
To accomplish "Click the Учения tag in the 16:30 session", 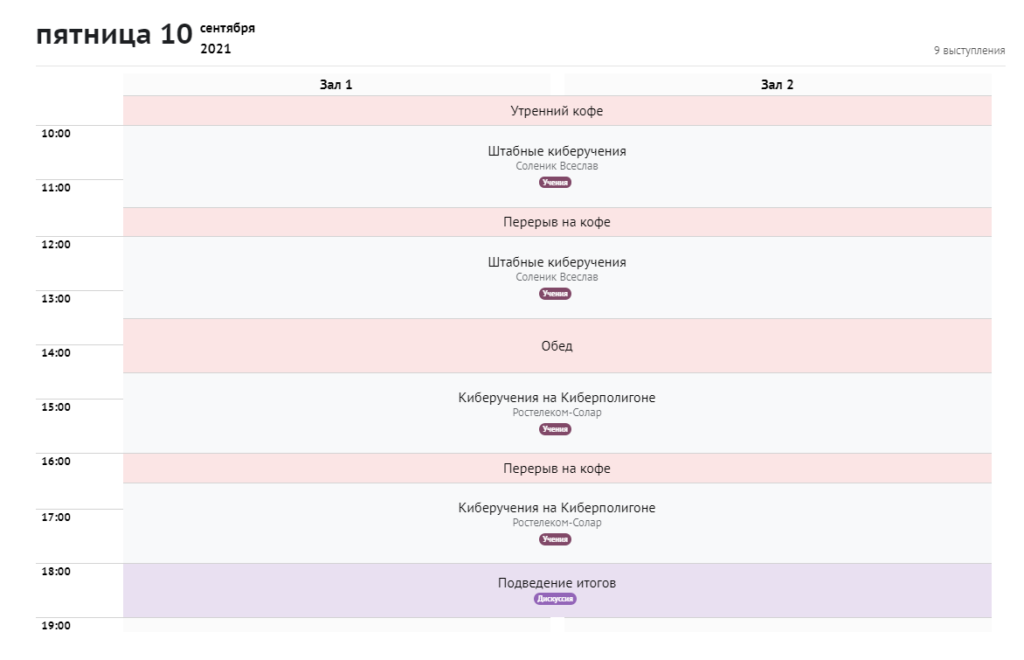I will pos(555,540).
